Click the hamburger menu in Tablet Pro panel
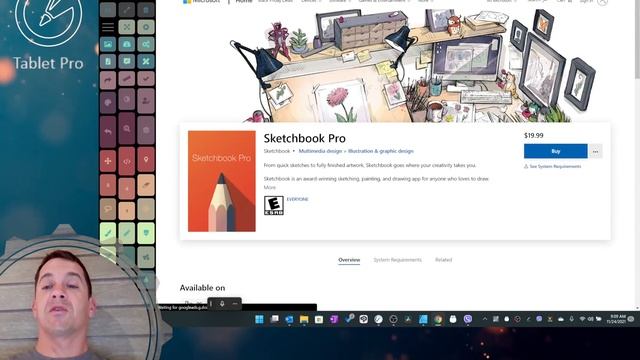This screenshot has width=640, height=360. click(108, 27)
